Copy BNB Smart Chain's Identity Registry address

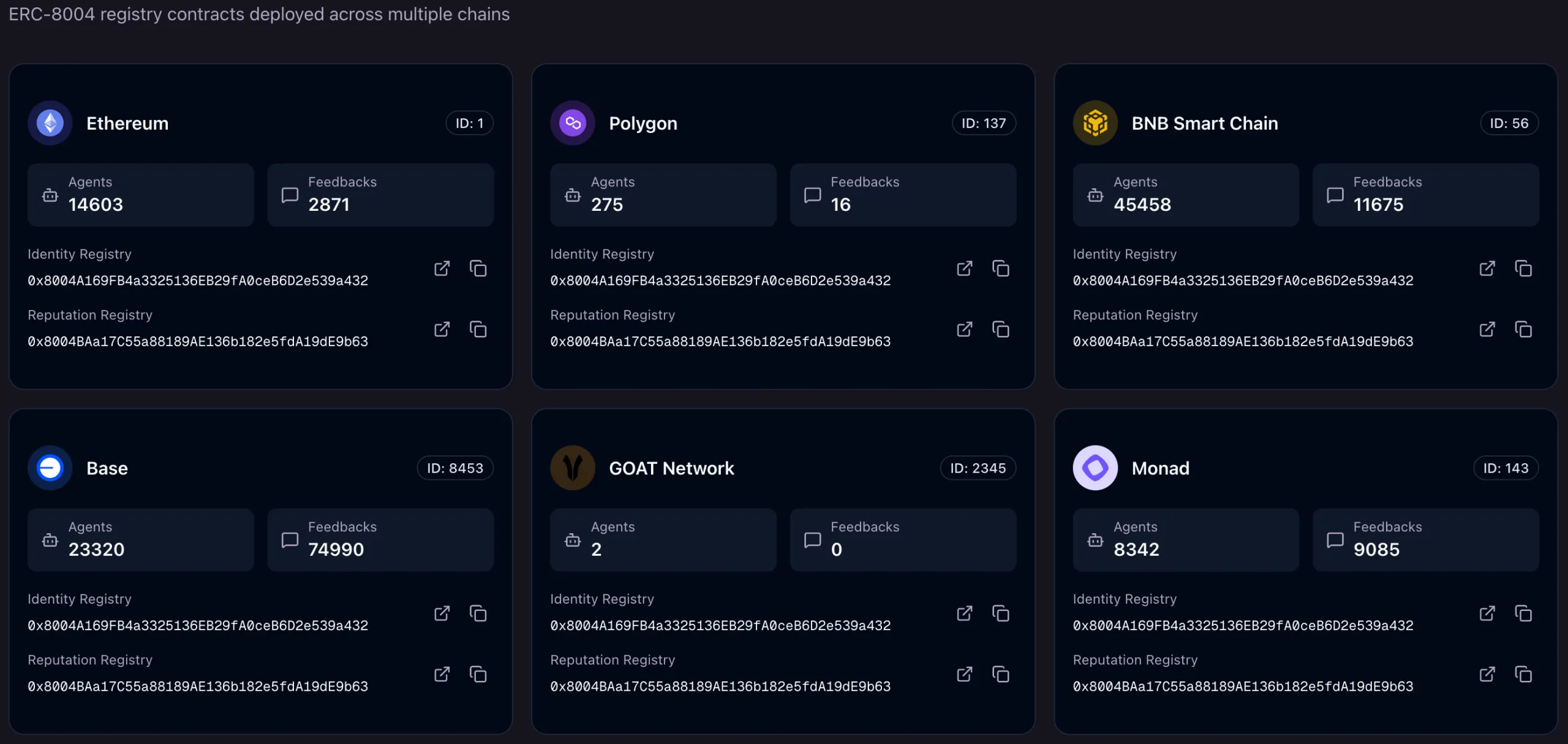click(x=1524, y=268)
